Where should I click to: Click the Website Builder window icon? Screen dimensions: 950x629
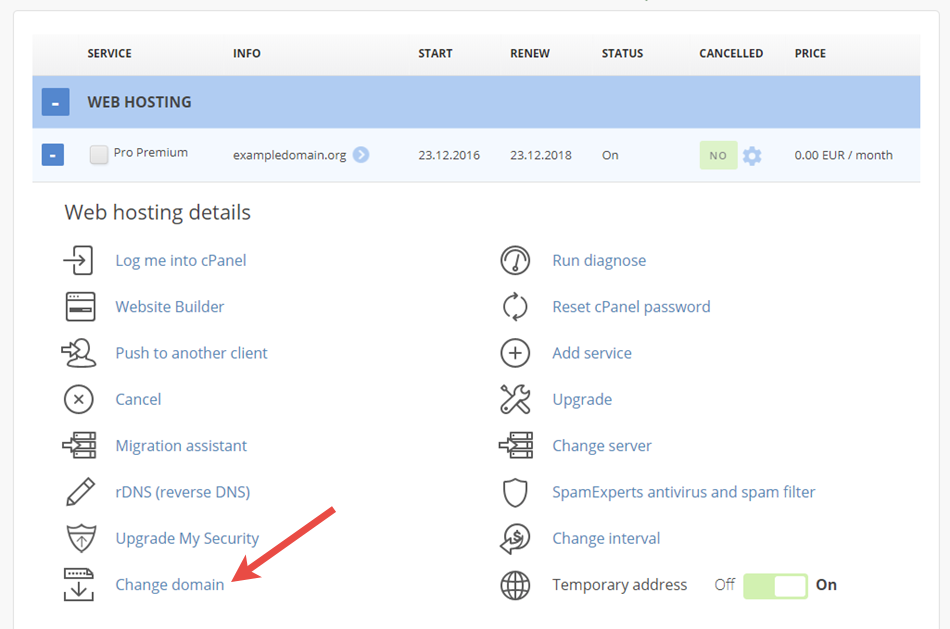[x=80, y=307]
